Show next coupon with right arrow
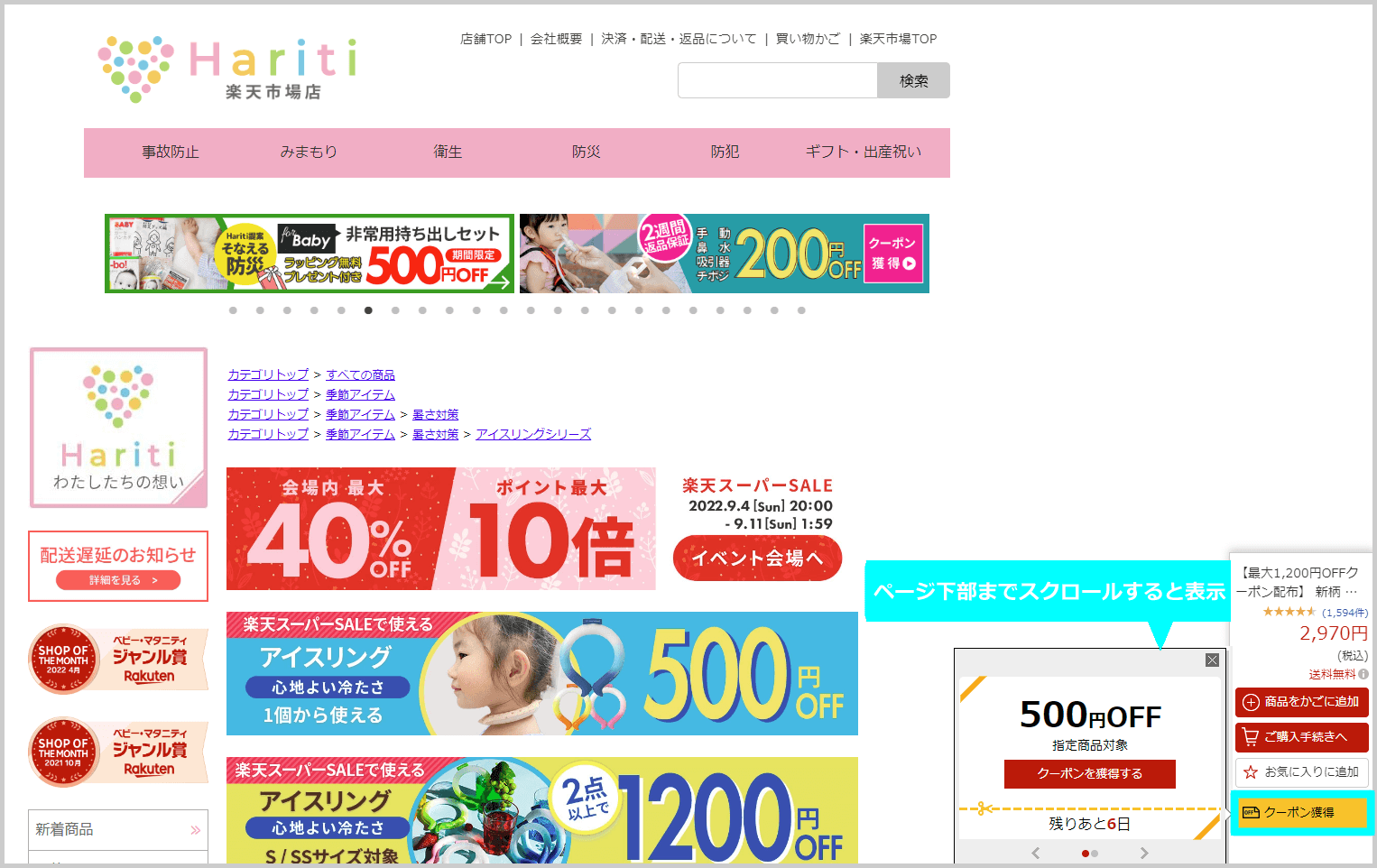Viewport: 1377px width, 868px height. tap(1144, 853)
